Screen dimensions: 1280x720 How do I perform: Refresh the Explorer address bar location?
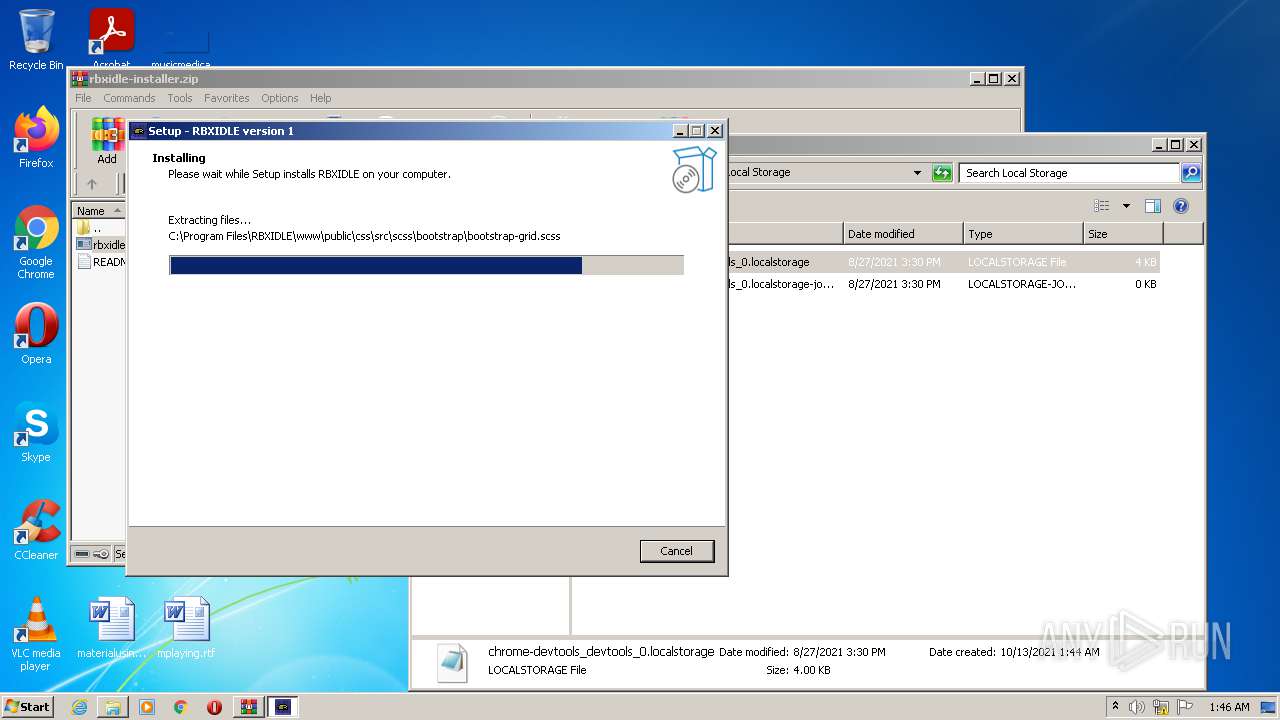pyautogui.click(x=942, y=173)
